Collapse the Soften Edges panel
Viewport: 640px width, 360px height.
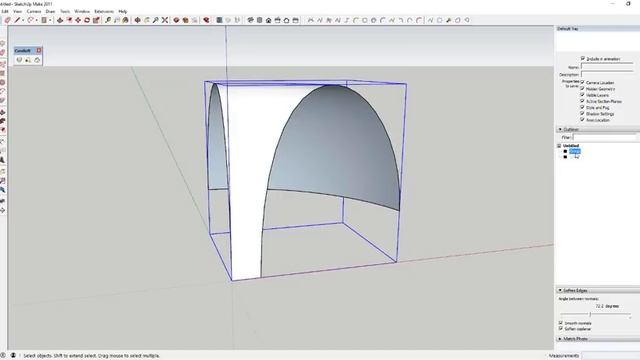coord(560,290)
